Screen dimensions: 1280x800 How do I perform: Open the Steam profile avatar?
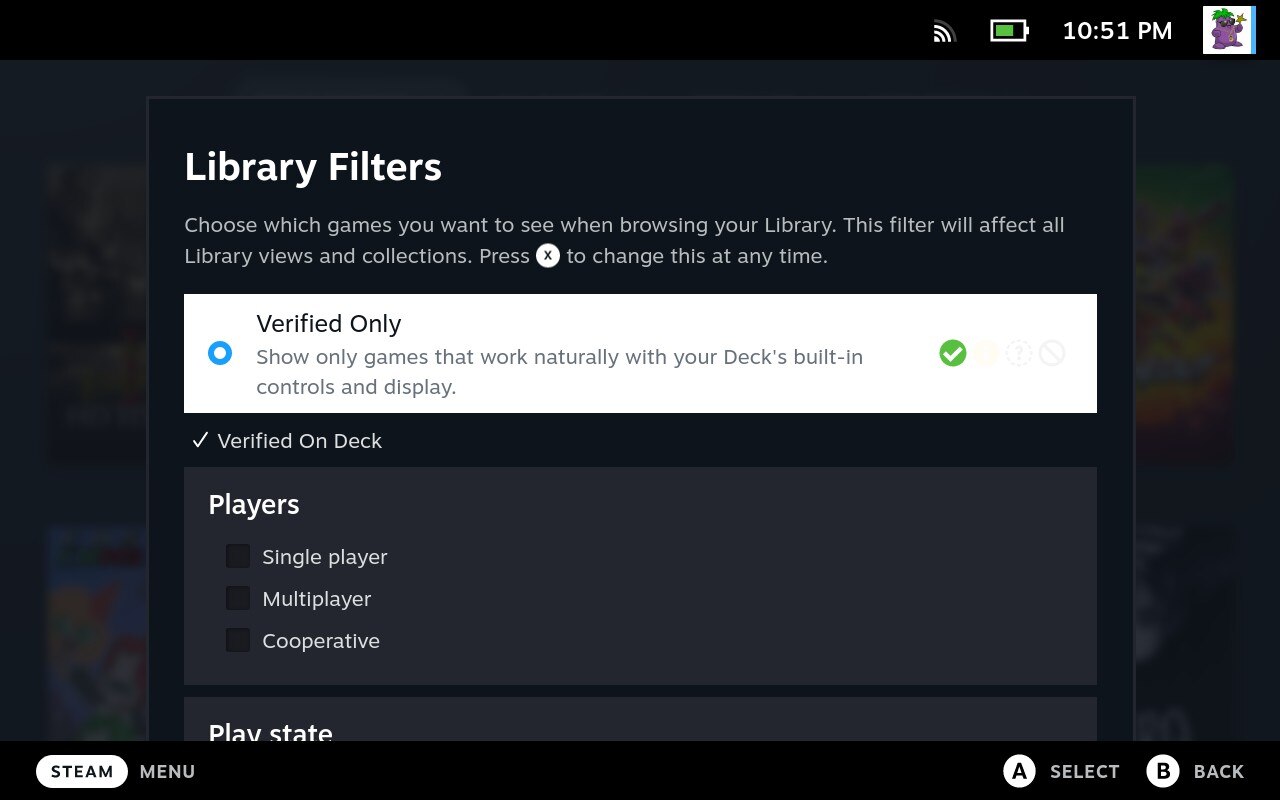pyautogui.click(x=1228, y=30)
